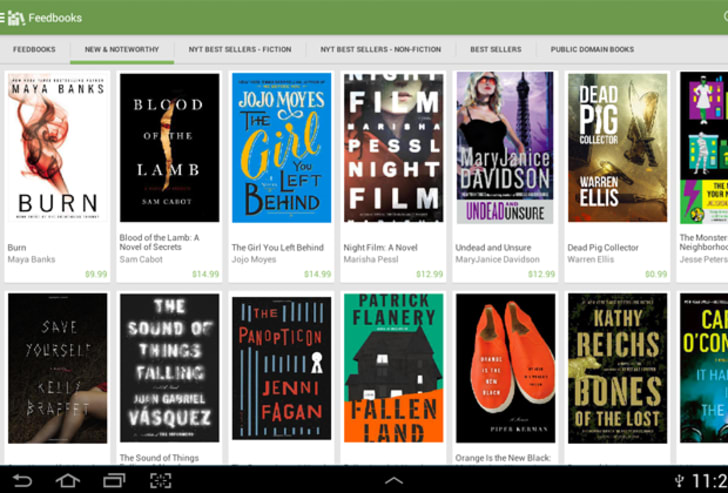Open the recent apps switcher
Image resolution: width=728 pixels, height=493 pixels.
[x=114, y=480]
